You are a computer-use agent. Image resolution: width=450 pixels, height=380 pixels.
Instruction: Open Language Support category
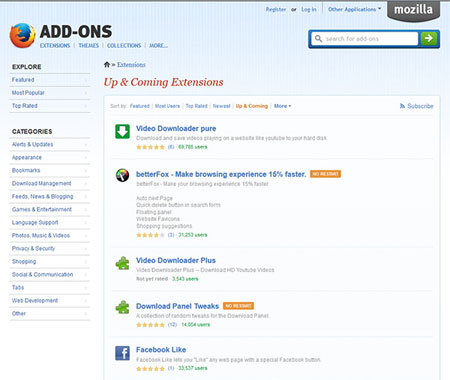coord(50,223)
